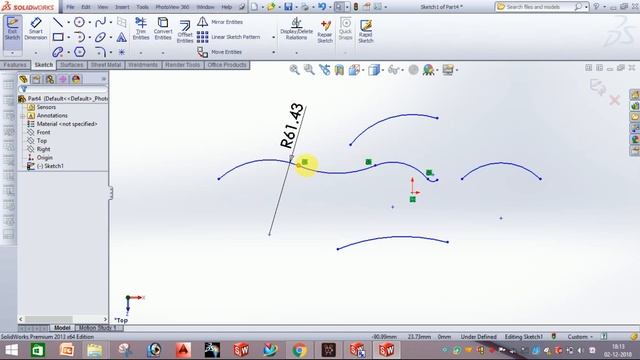Switch to the Features tab

click(x=15, y=65)
